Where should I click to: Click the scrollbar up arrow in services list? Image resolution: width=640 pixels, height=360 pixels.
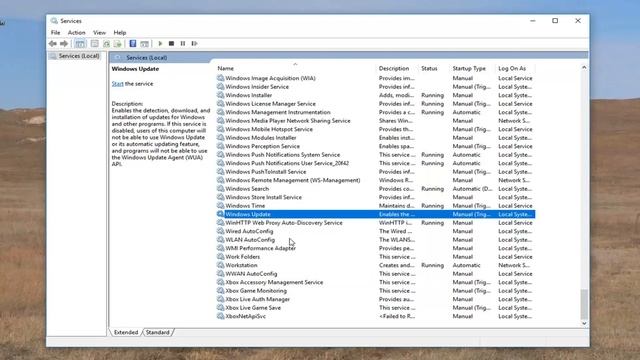point(584,67)
